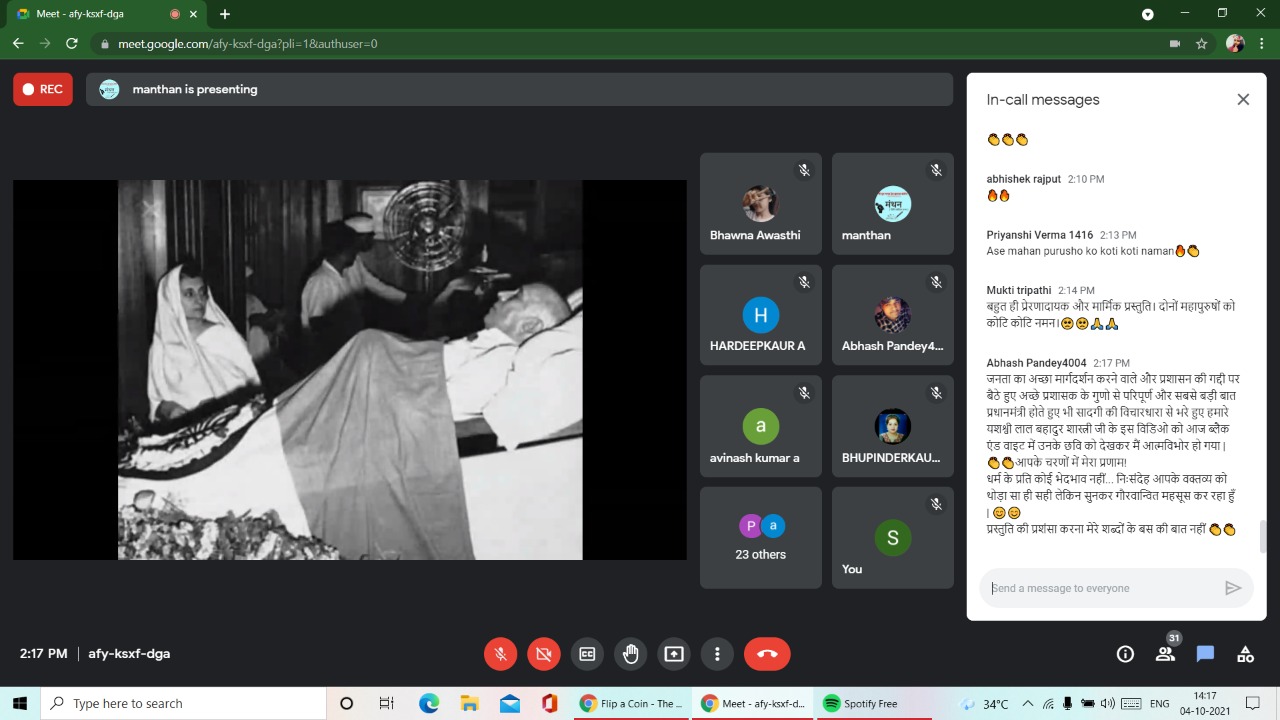1280x720 pixels.
Task: Open the Activities icon
Action: pos(1245,654)
